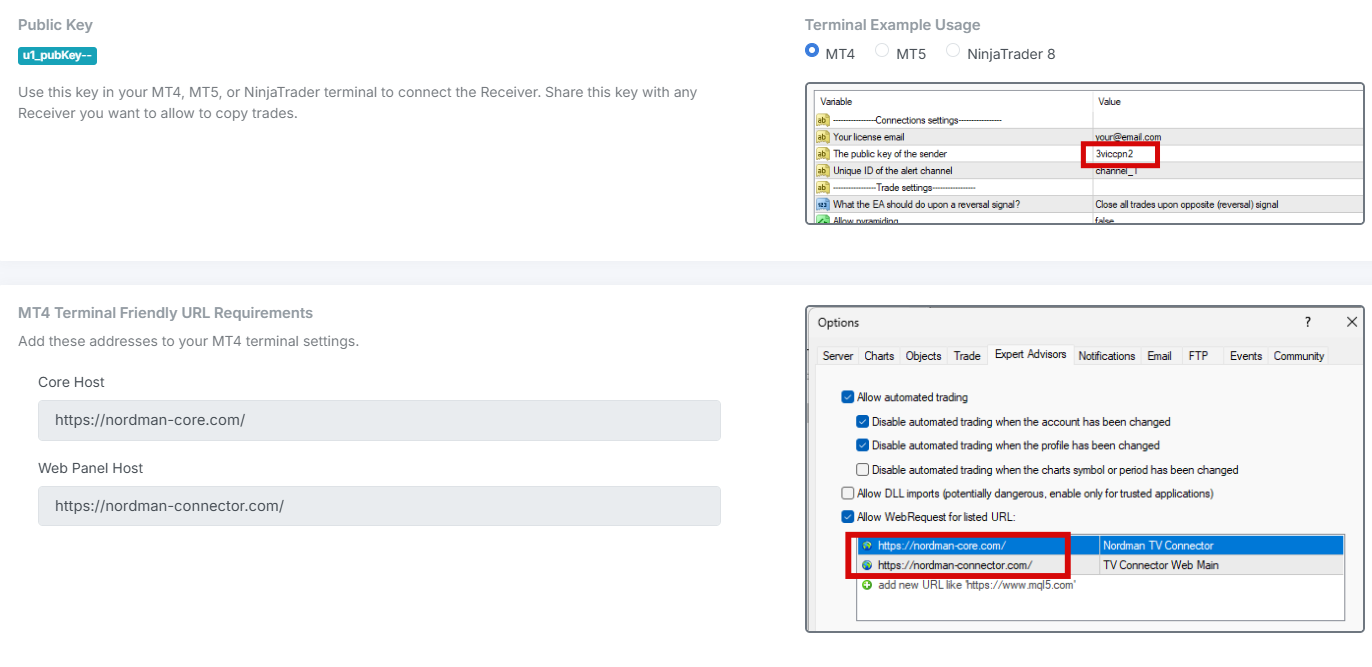Open the Server tab in Options dialog

[x=838, y=356]
